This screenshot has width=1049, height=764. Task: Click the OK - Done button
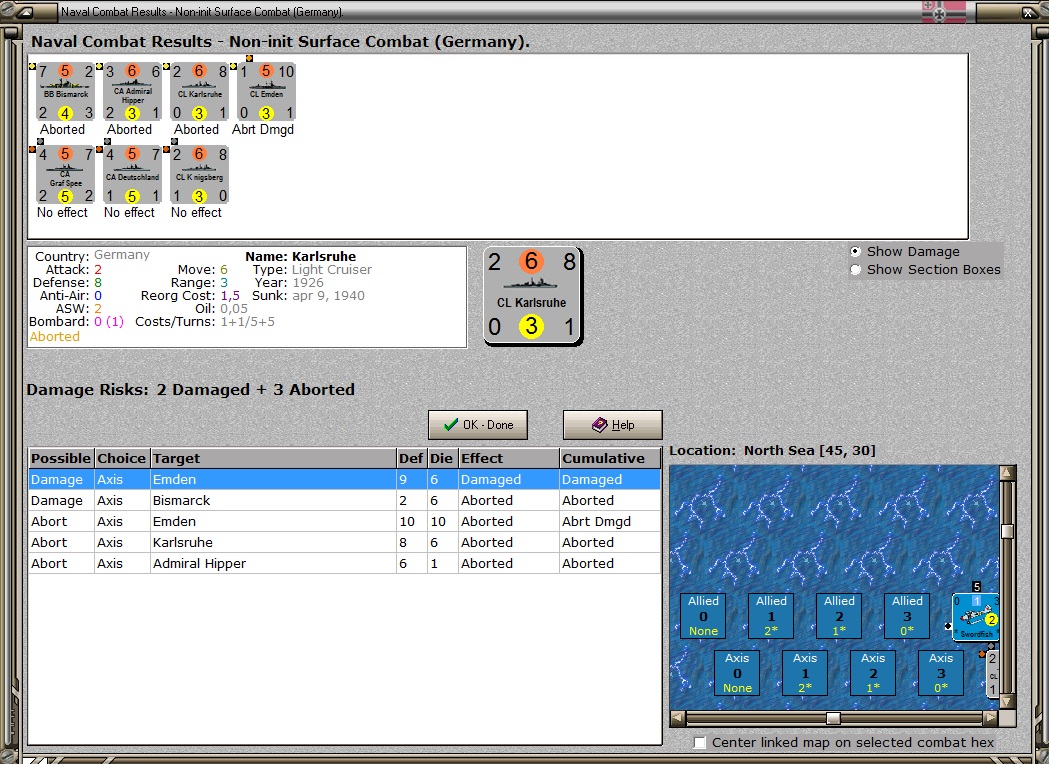click(x=478, y=425)
